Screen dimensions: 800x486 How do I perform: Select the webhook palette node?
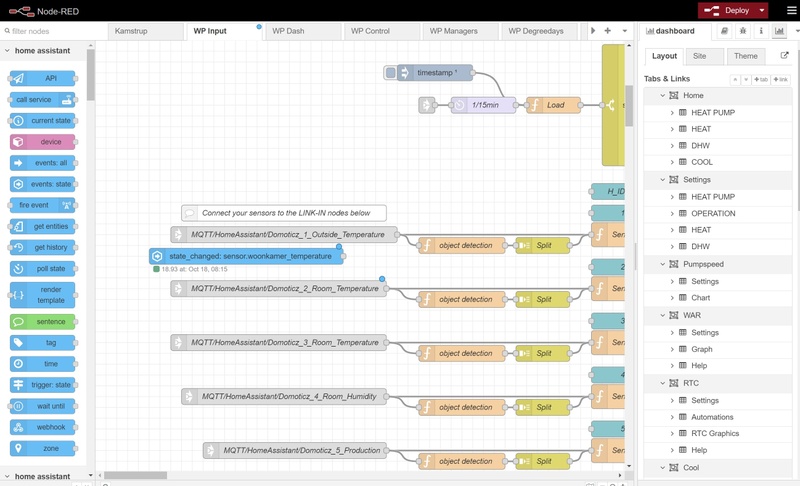(x=42, y=427)
